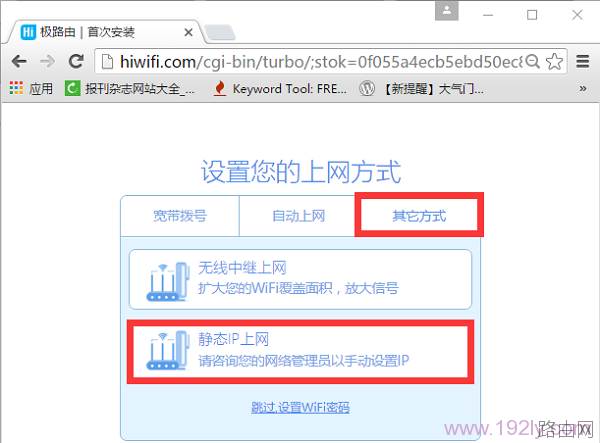Click the router icon beside 无线中继上网

point(168,281)
